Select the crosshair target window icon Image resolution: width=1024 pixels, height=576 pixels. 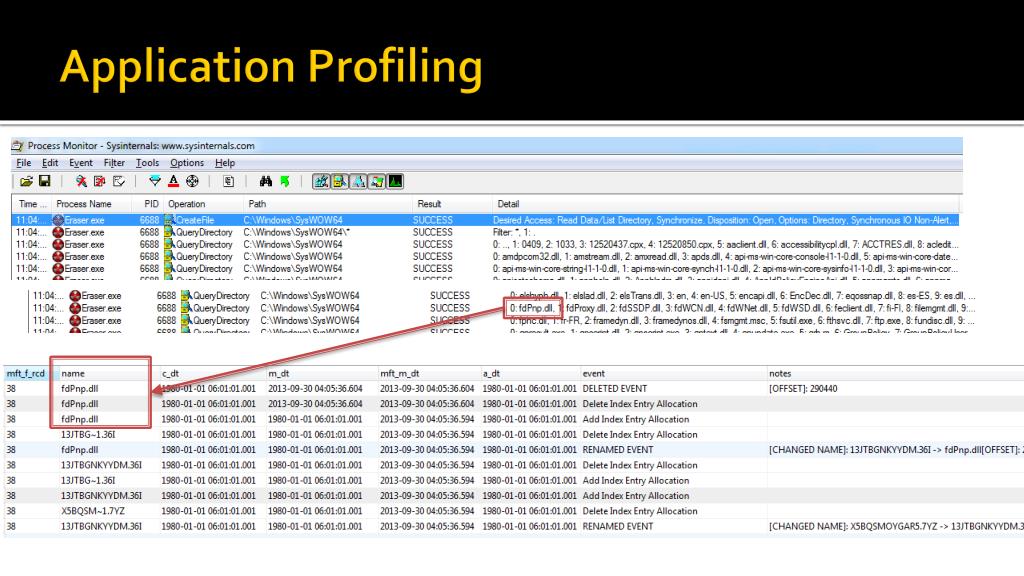click(192, 182)
